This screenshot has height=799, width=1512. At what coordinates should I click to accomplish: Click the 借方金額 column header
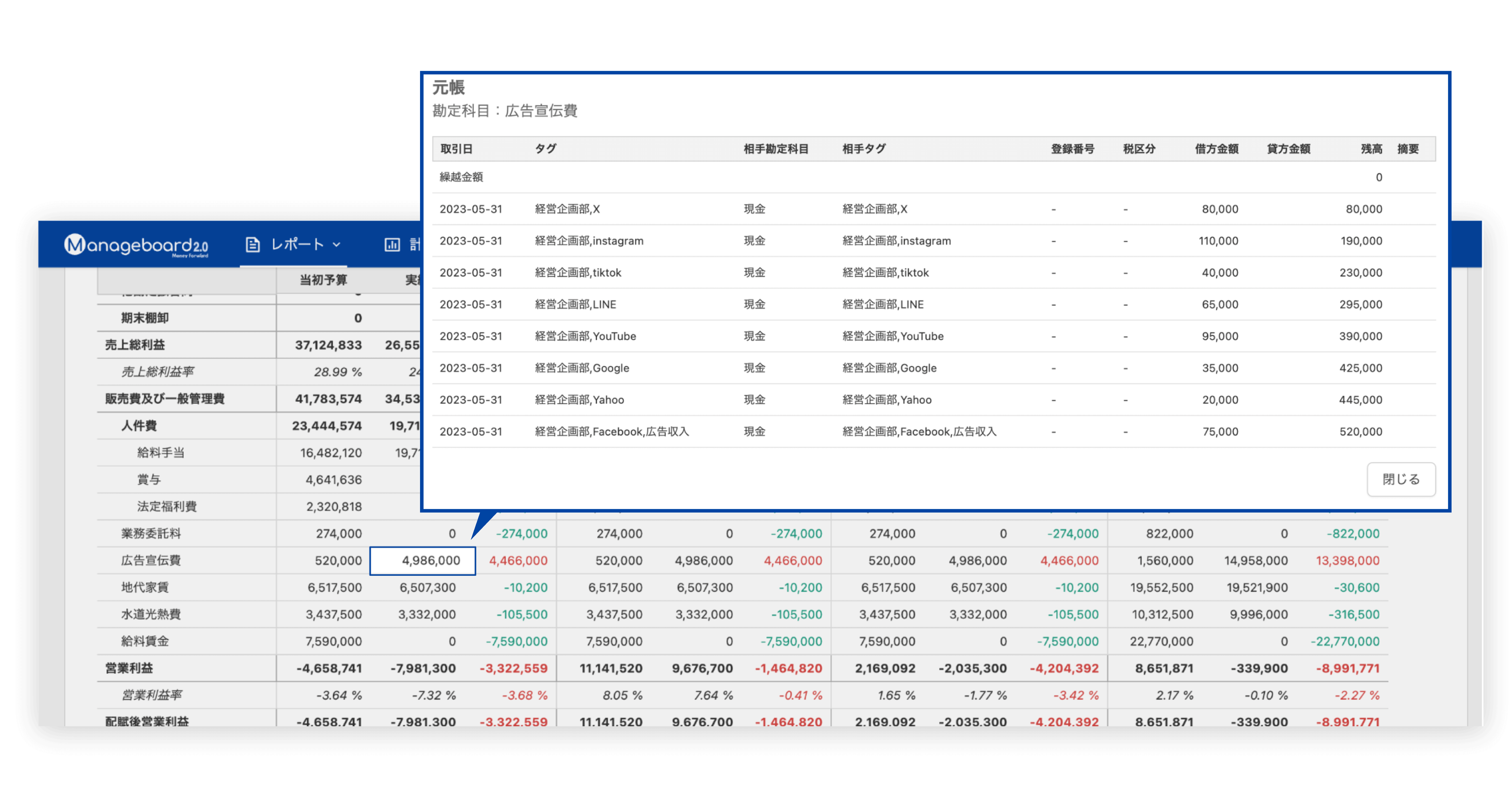(x=1216, y=149)
